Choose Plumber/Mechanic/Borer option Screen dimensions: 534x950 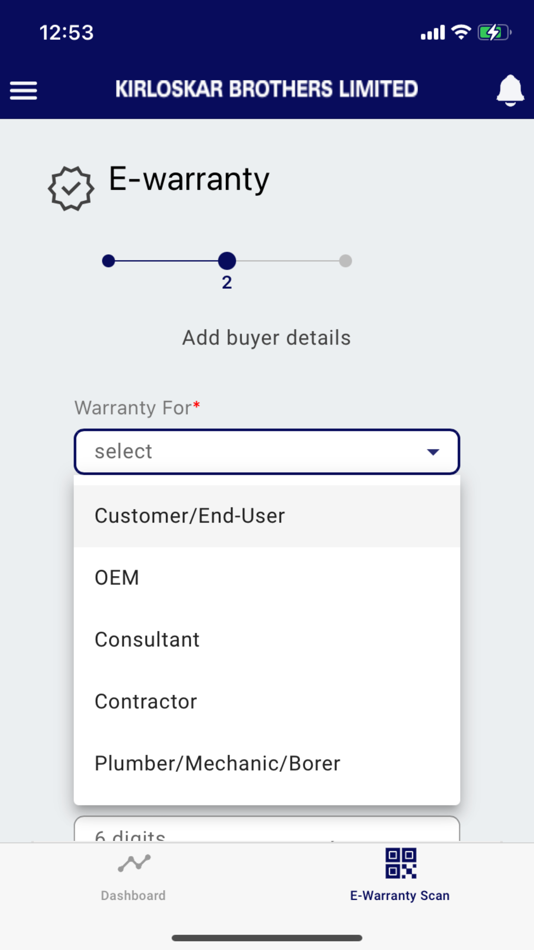coord(267,763)
